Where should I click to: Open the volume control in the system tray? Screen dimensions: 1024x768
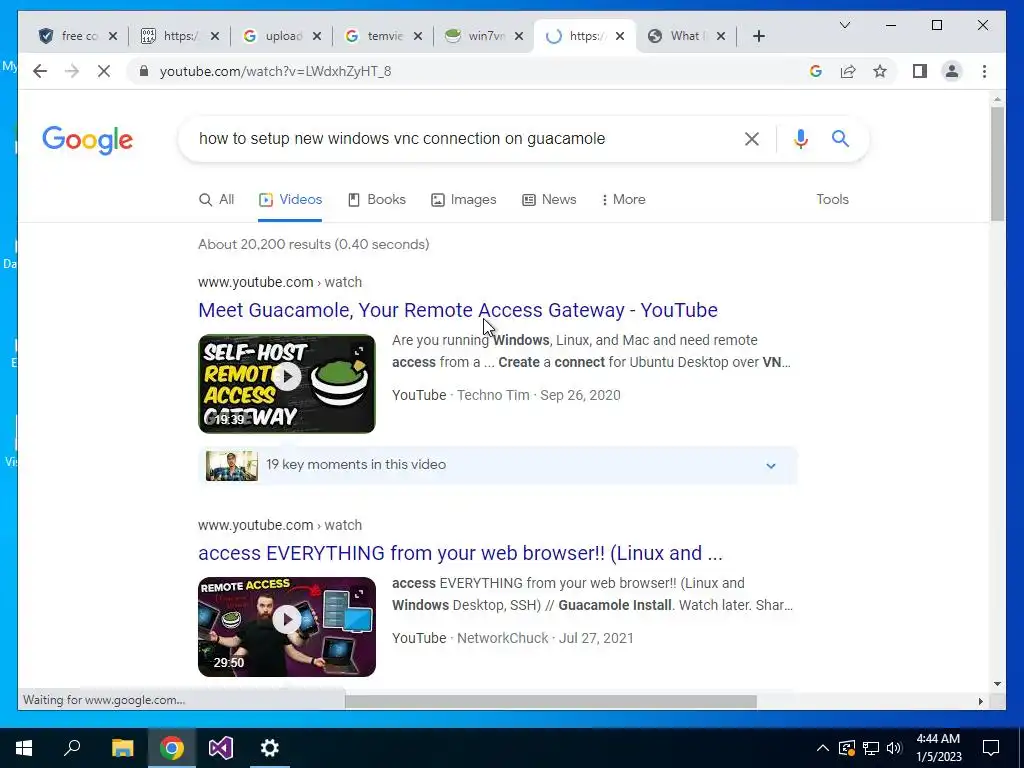point(894,748)
